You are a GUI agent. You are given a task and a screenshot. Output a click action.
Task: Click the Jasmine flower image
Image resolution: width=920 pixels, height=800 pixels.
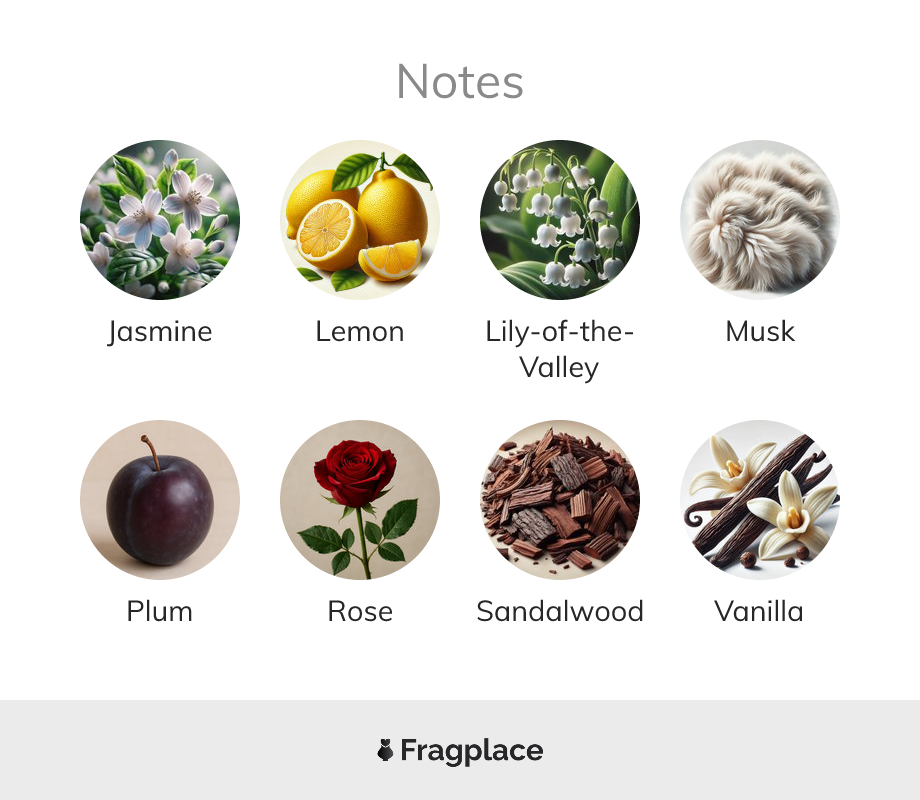[x=160, y=220]
